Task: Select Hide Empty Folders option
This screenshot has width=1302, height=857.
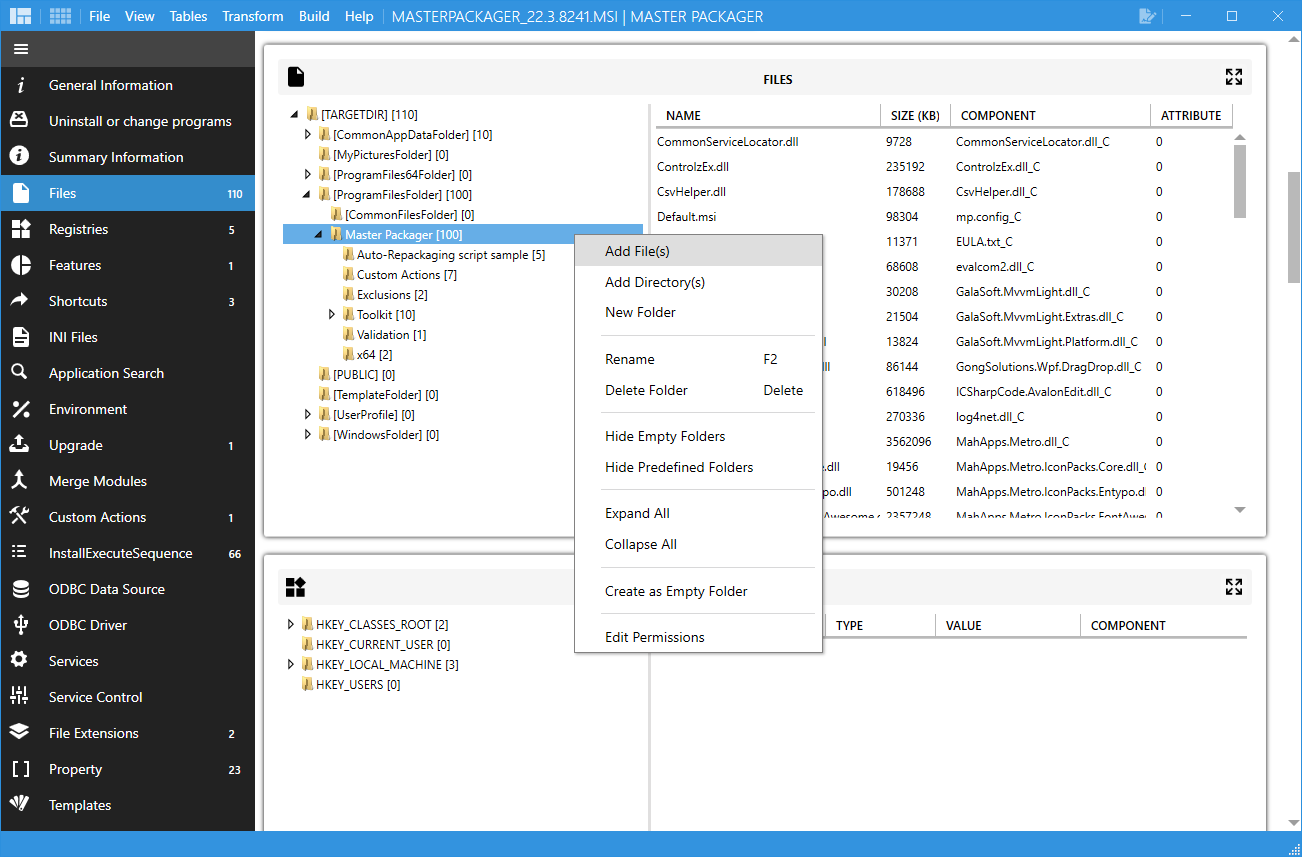Action: [698, 436]
